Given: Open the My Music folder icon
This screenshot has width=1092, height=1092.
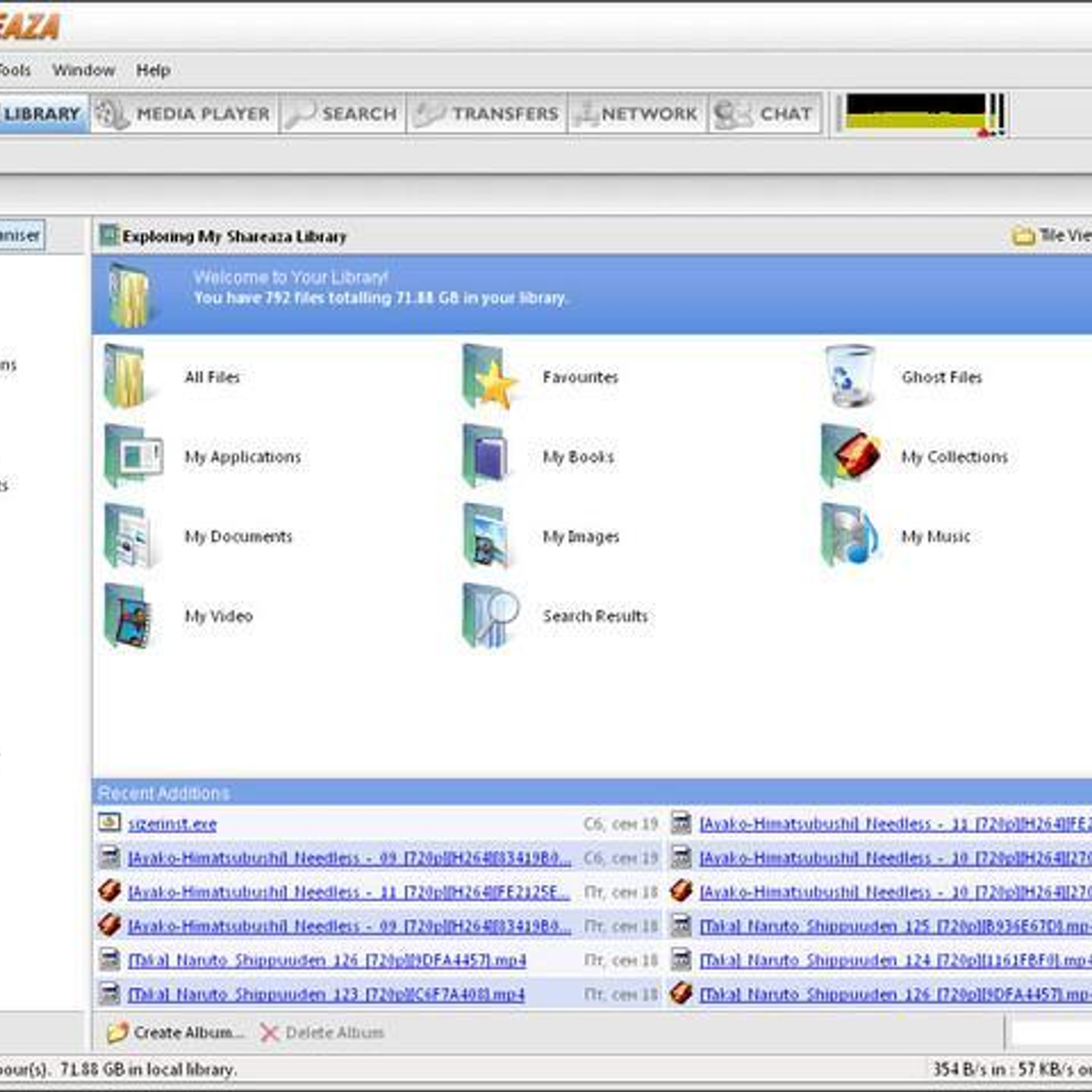Looking at the screenshot, I should (849, 536).
